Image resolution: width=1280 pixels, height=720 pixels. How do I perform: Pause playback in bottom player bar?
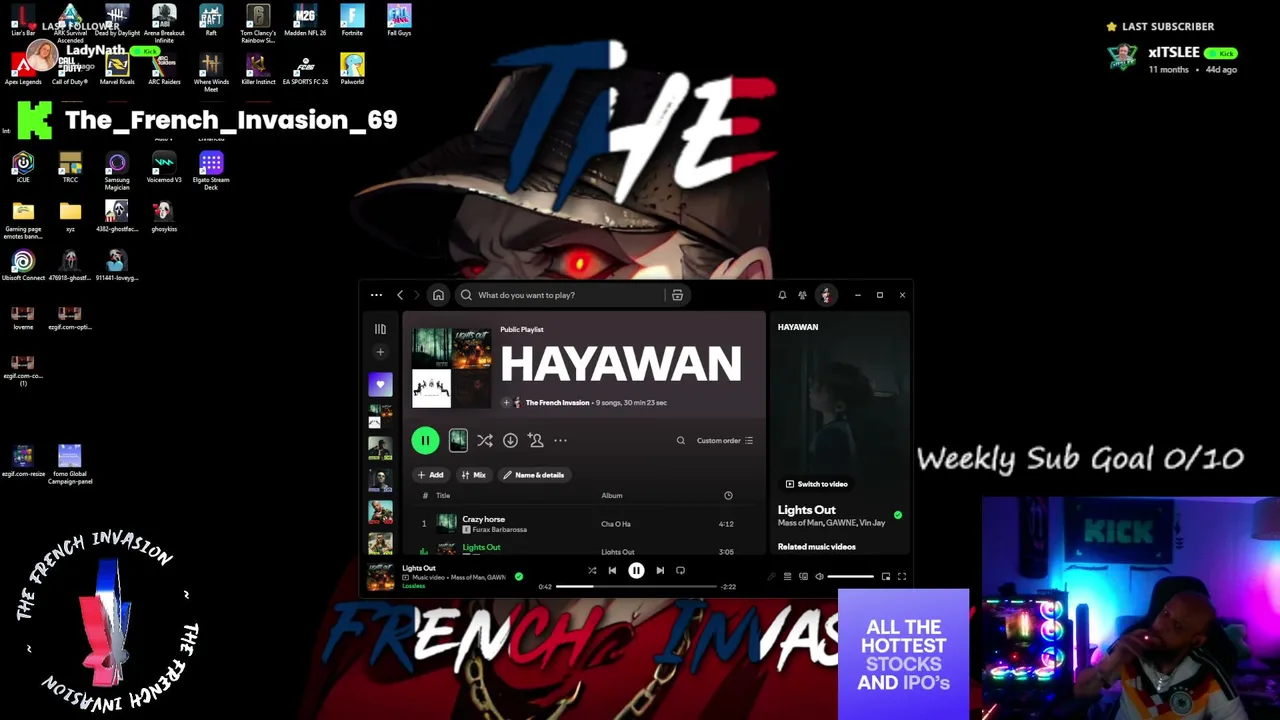636,570
